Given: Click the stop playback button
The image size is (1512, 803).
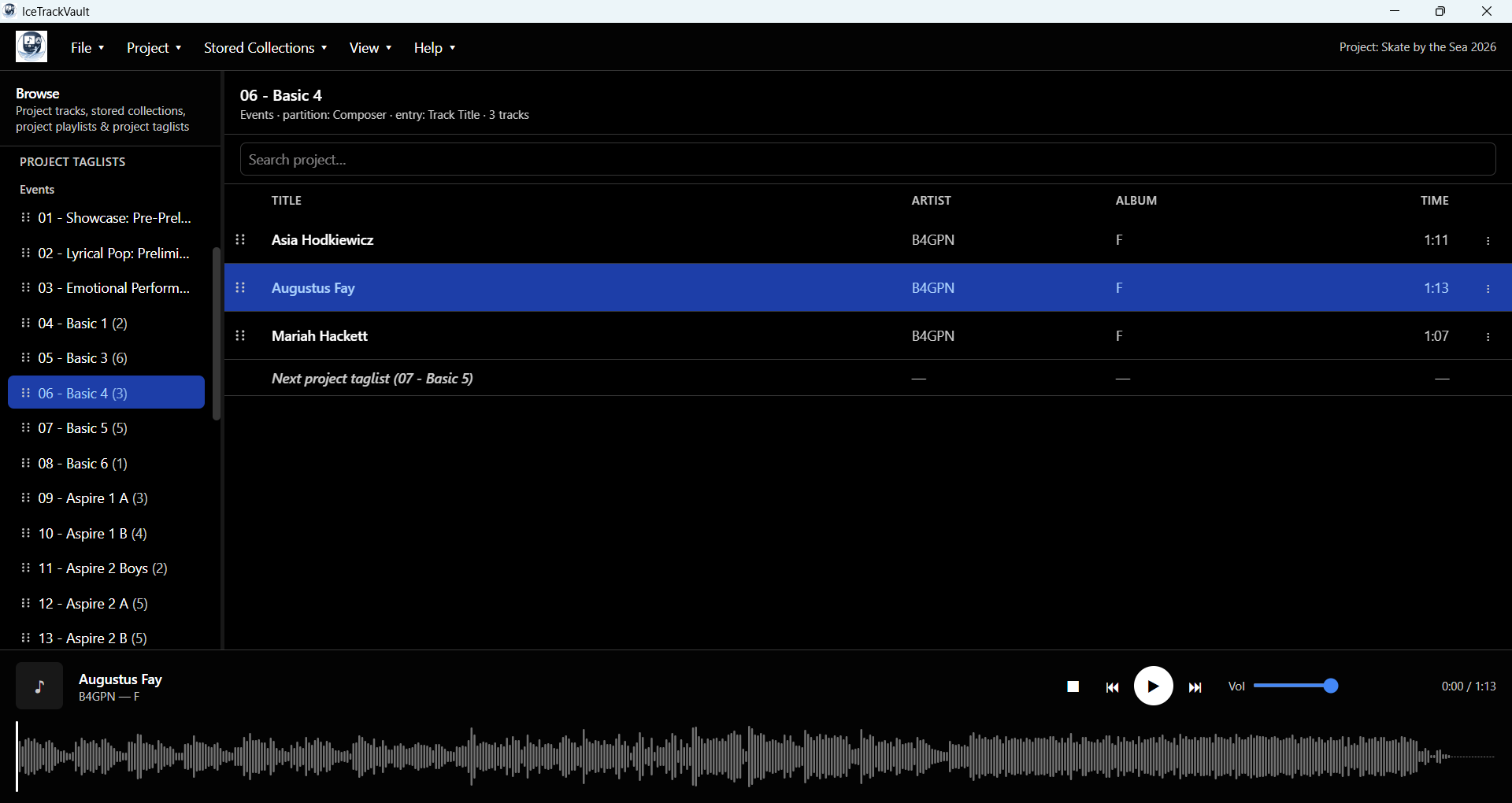Looking at the screenshot, I should [x=1073, y=686].
